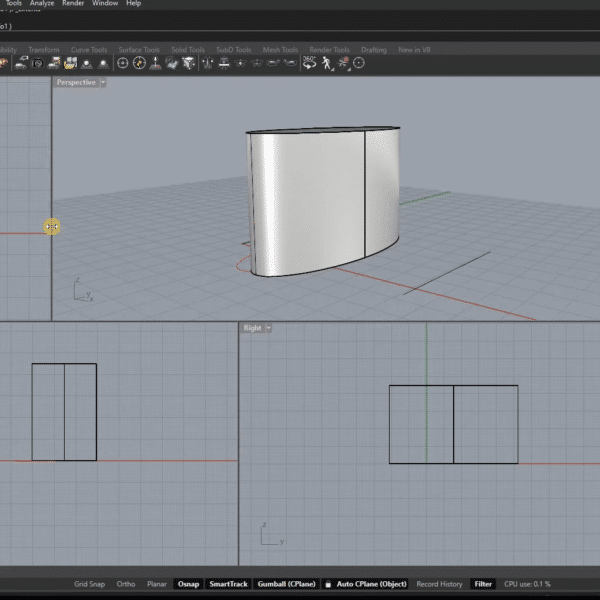The width and height of the screenshot is (600, 600).
Task: Switch to the Surface Tools tab
Action: click(138, 49)
